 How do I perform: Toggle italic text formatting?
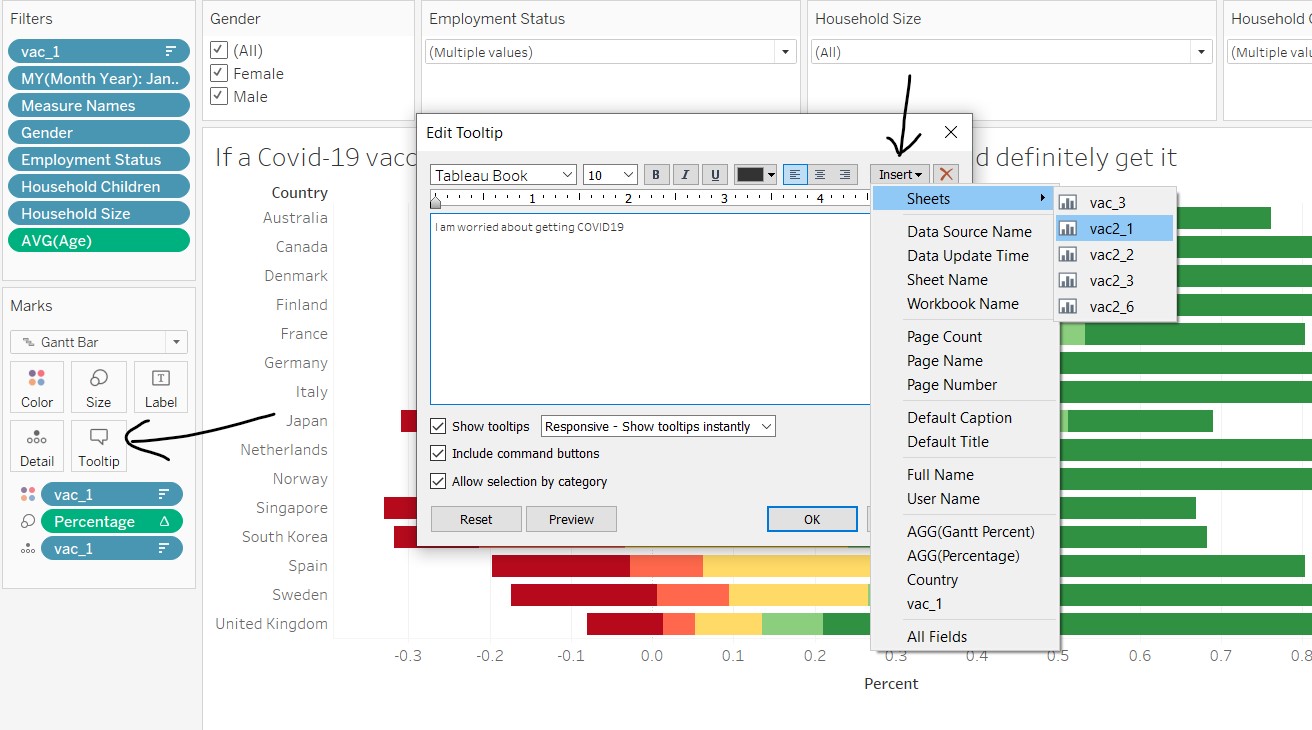pyautogui.click(x=685, y=175)
